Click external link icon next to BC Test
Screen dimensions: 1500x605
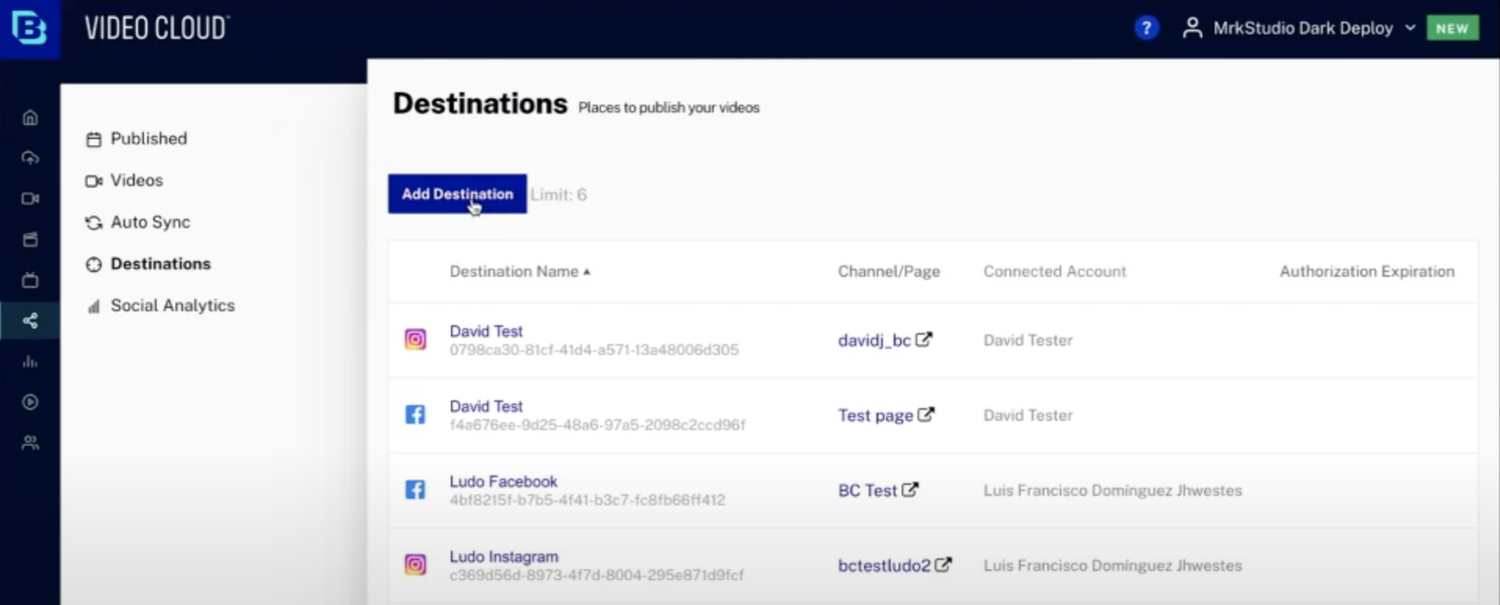[x=910, y=490]
